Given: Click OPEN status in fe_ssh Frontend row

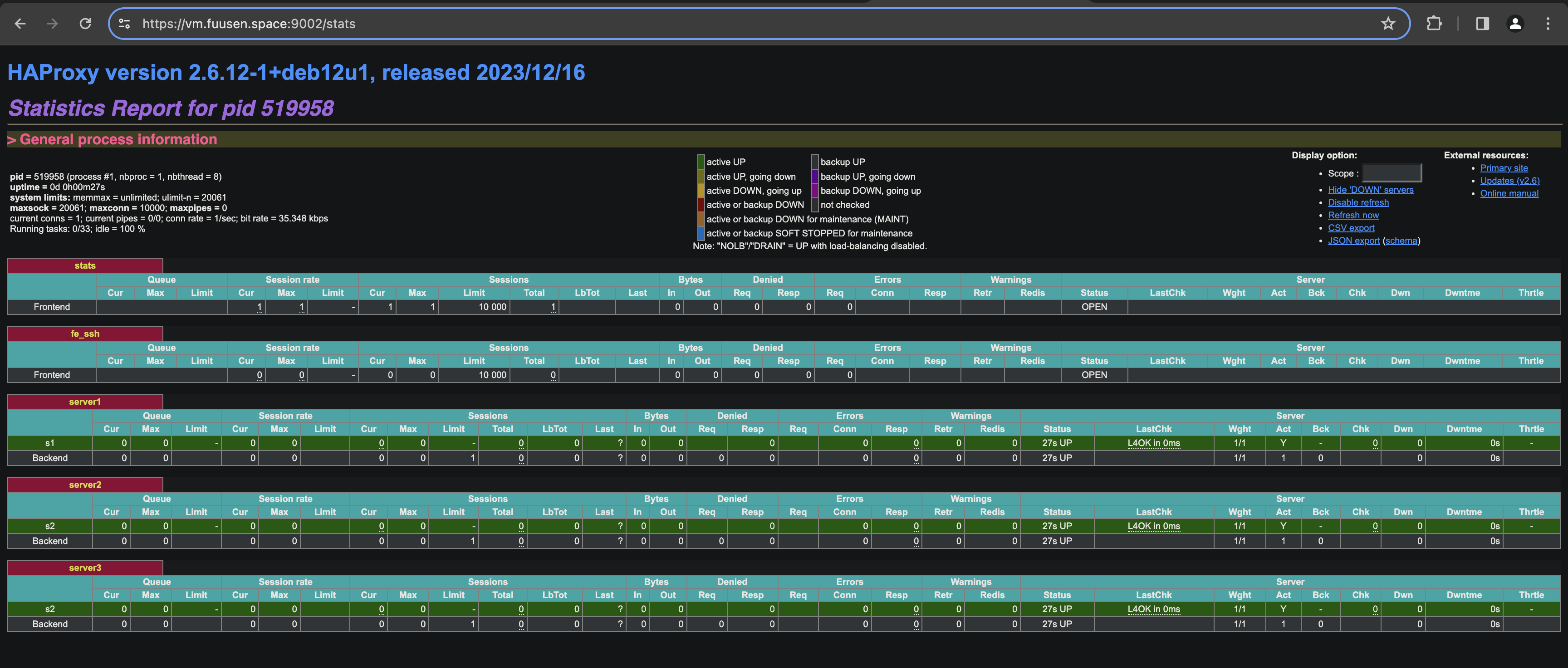Looking at the screenshot, I should 1094,375.
